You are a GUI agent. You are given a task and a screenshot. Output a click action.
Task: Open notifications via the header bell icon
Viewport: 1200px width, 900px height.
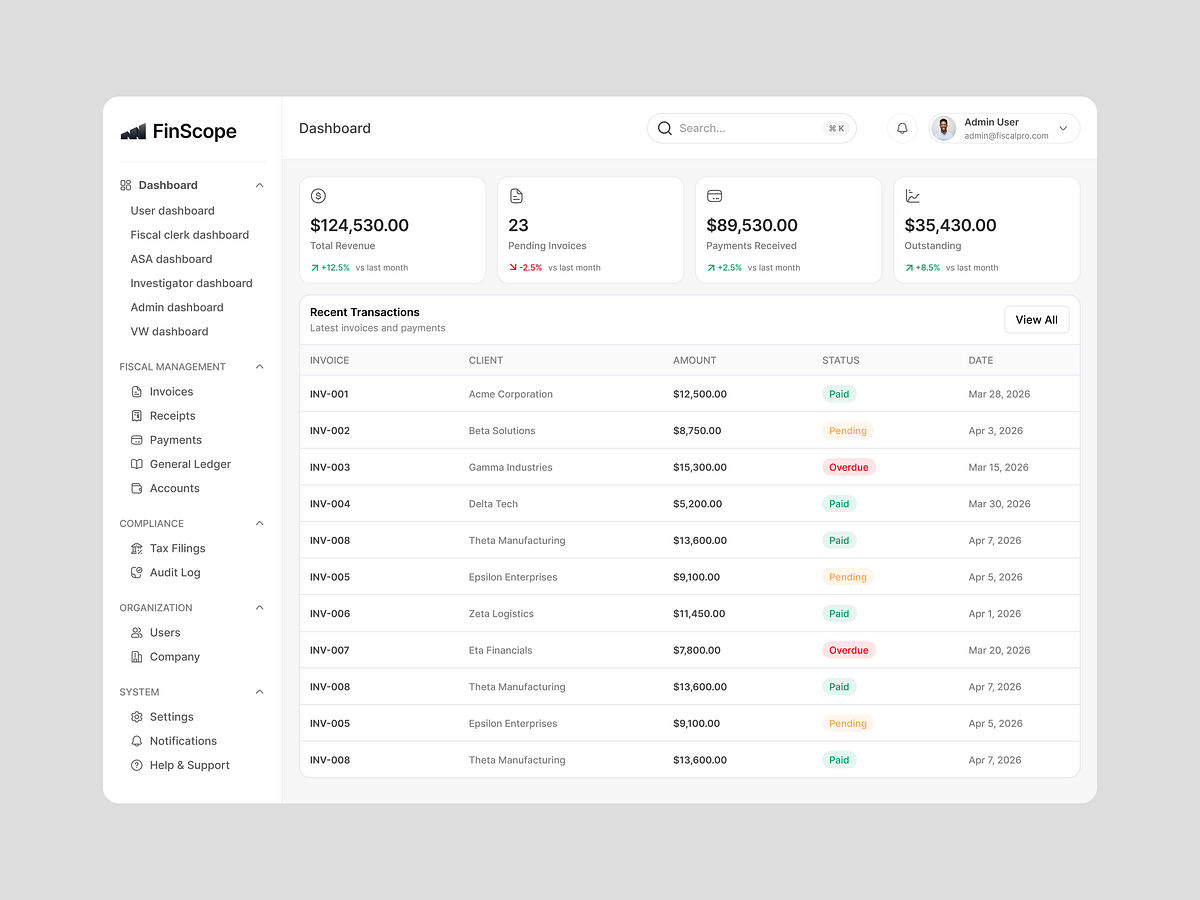tap(902, 128)
